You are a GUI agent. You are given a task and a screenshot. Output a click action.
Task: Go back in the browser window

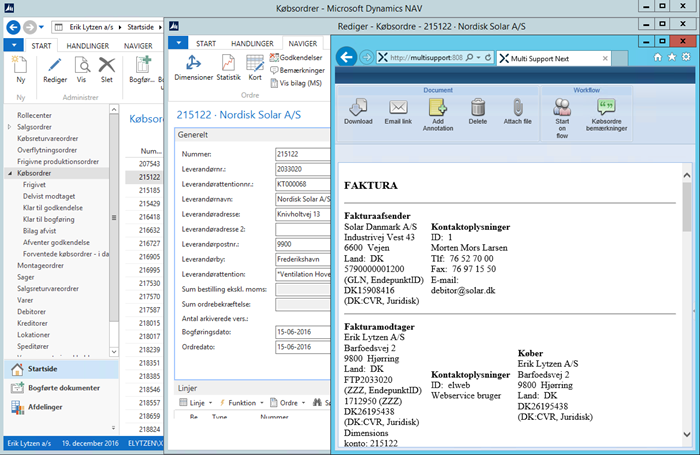point(346,57)
